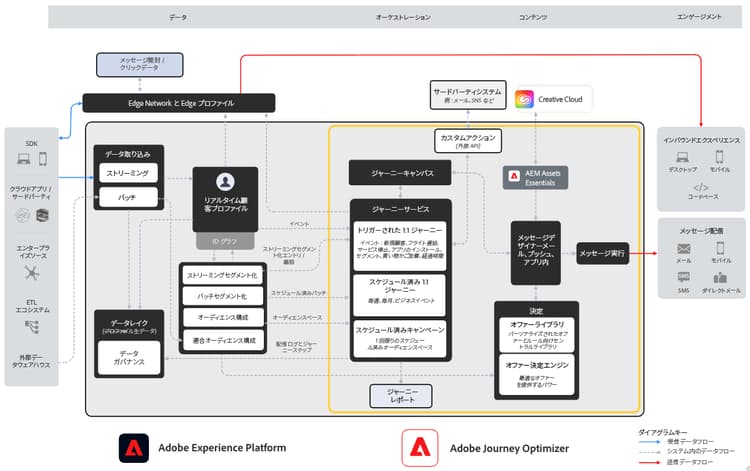Click the ストリーミングセグメント化 box
This screenshot has height=471, width=750.
pos(222,275)
